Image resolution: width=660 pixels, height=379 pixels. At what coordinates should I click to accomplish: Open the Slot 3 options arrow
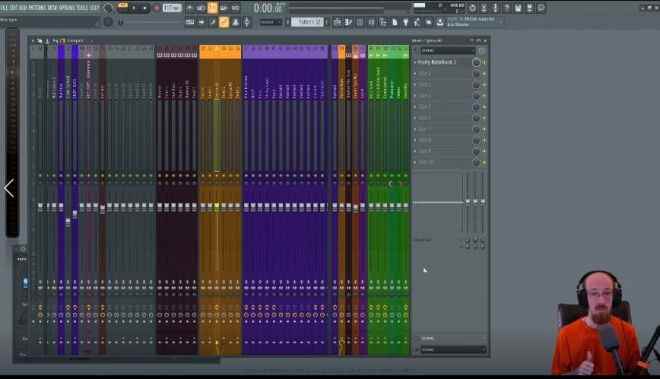click(x=415, y=85)
